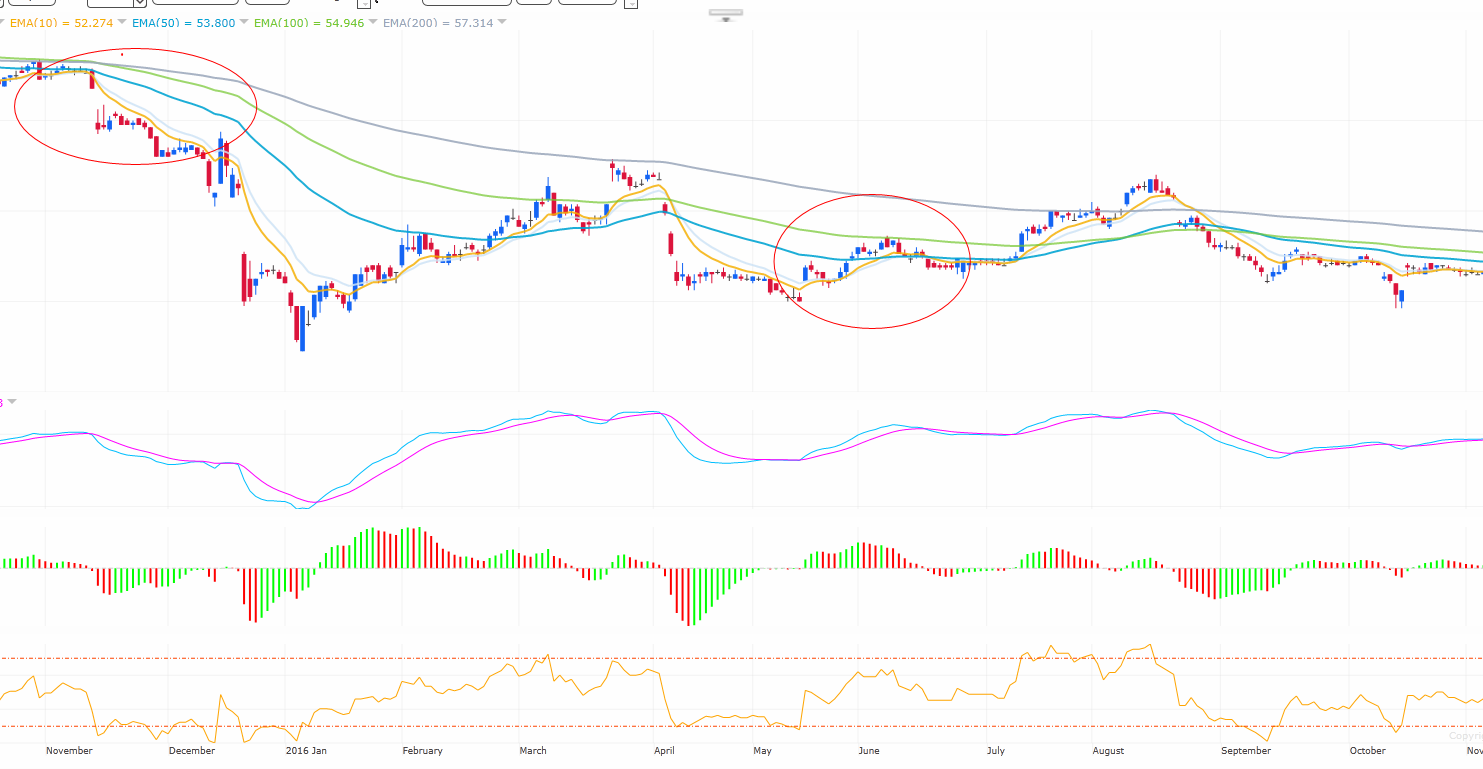Open the dropdown arrow beside EMA(10)

(122, 22)
